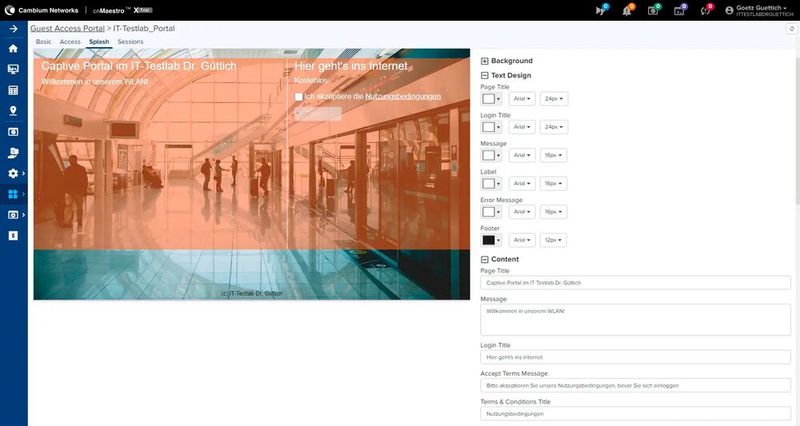
Task: Open the black Footer color picker
Action: coord(491,240)
